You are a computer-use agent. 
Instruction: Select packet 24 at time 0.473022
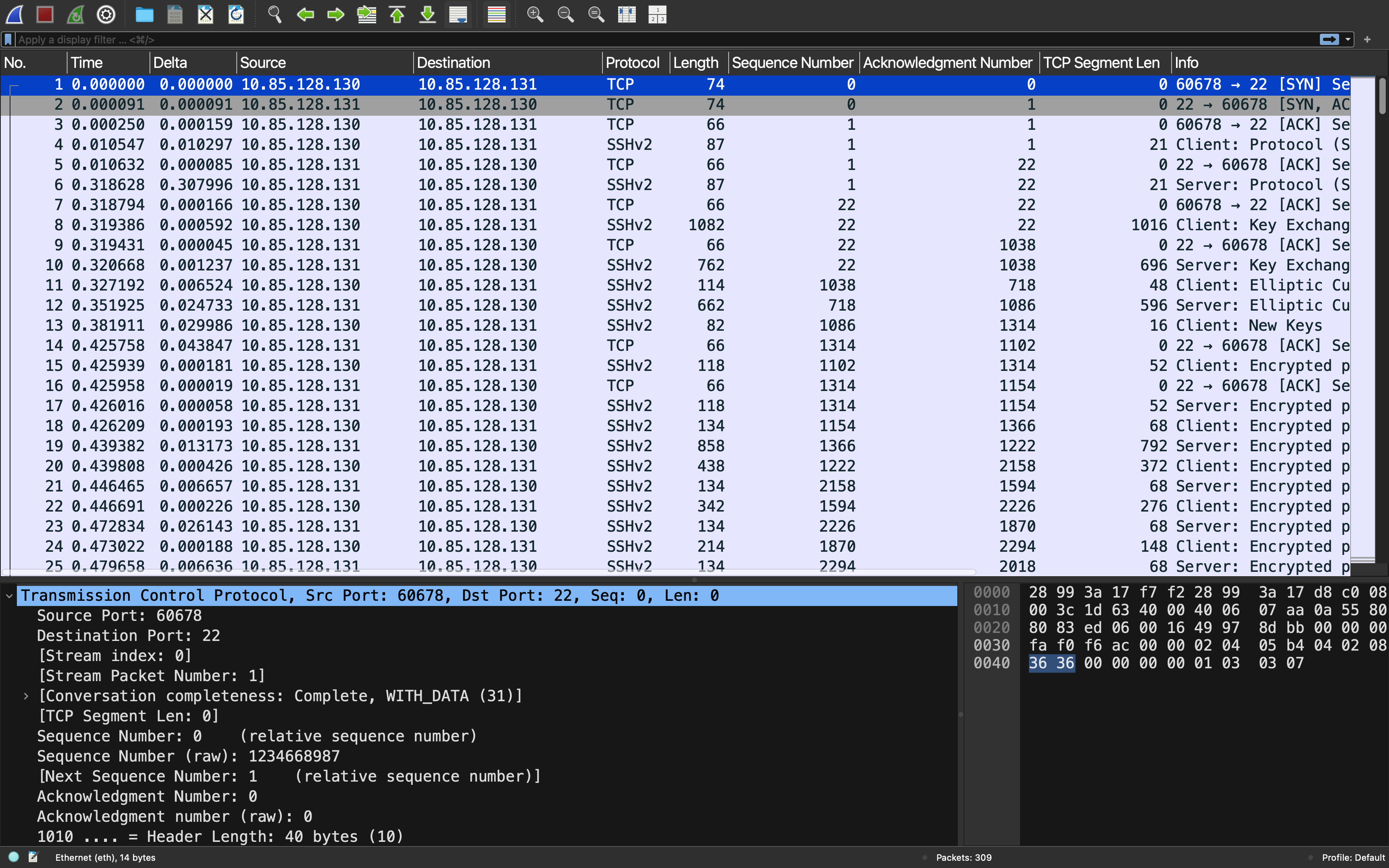point(675,547)
